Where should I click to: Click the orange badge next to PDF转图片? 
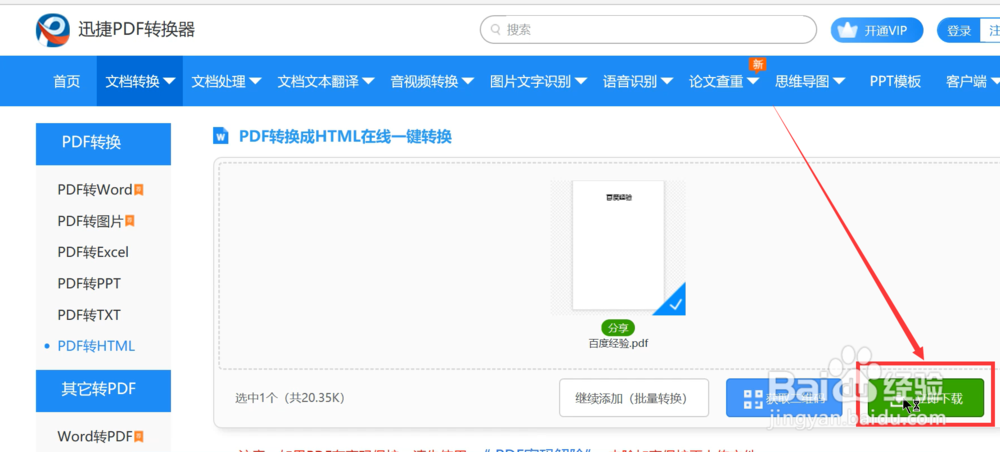(129, 221)
